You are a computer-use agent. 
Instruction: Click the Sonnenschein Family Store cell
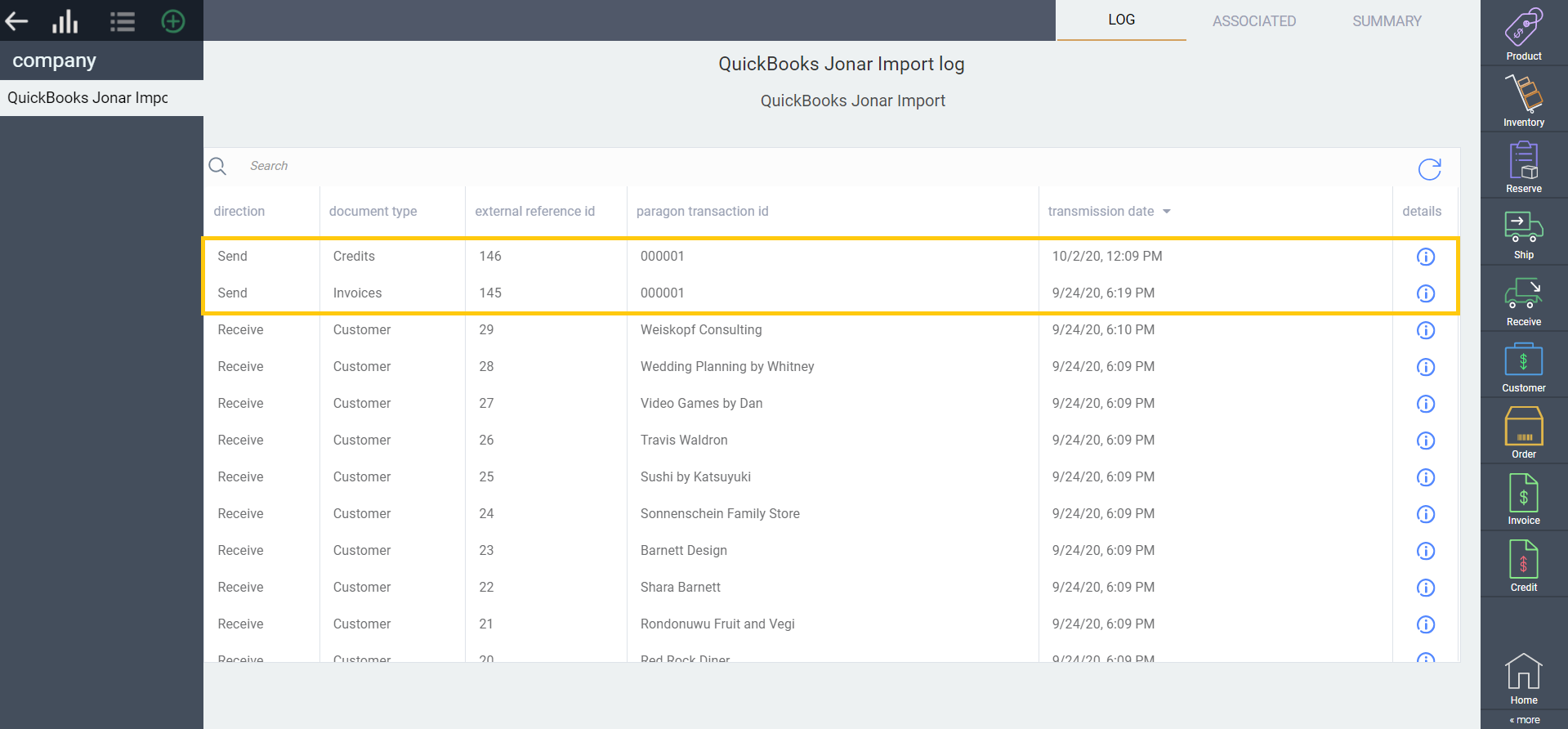point(720,513)
